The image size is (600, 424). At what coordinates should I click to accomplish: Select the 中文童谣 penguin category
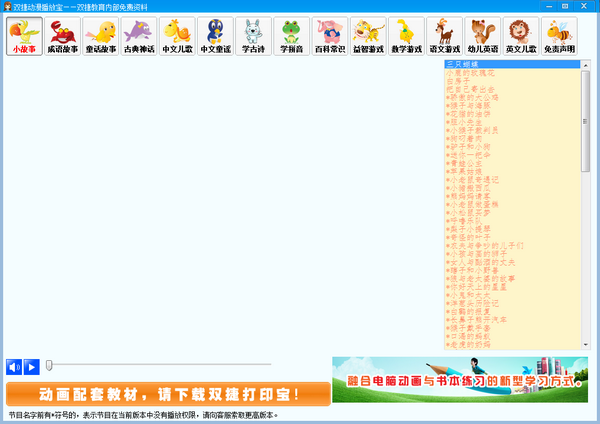[x=215, y=36]
